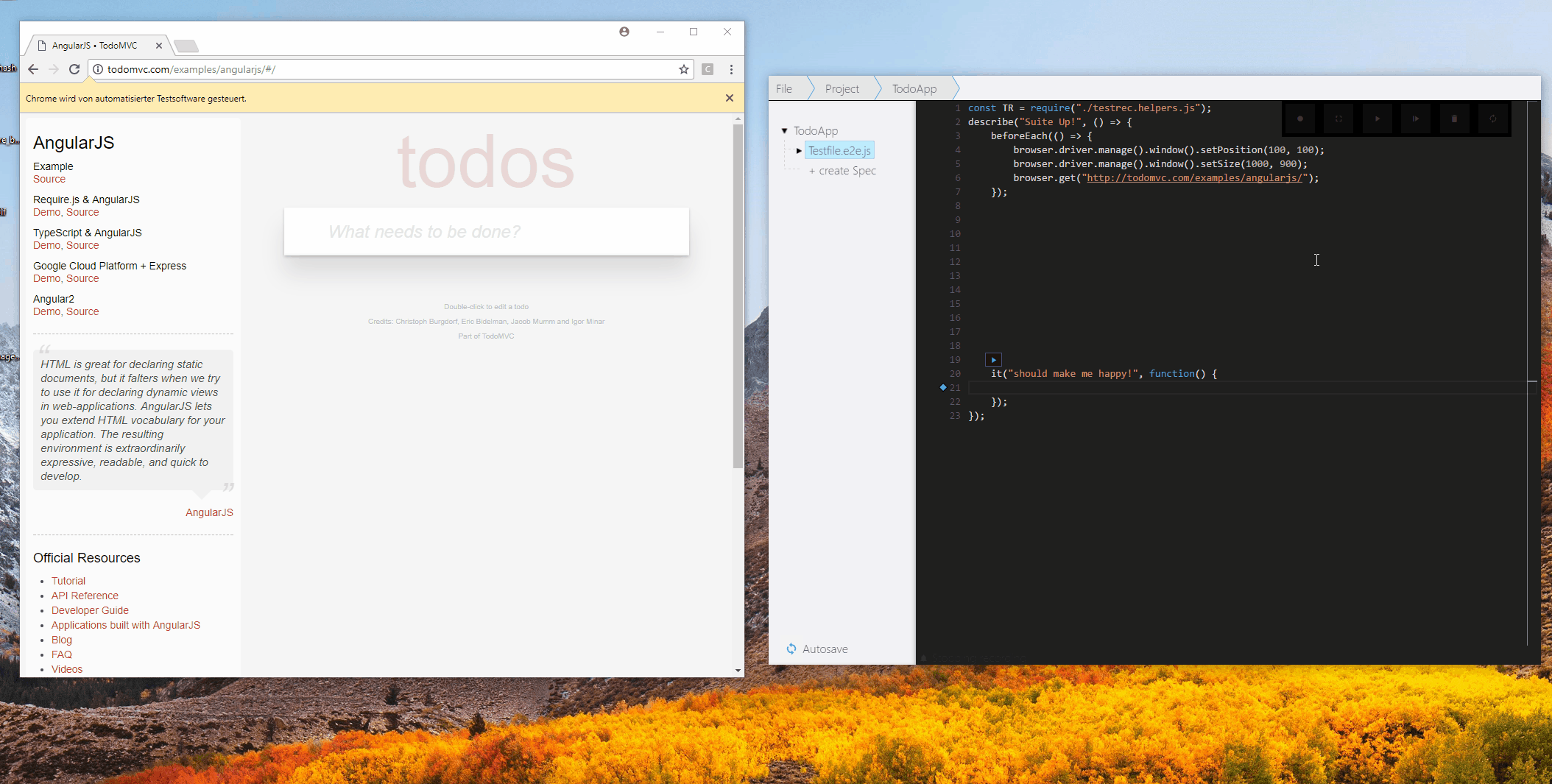Open the Videos resource link
The height and width of the screenshot is (784, 1552).
click(67, 669)
